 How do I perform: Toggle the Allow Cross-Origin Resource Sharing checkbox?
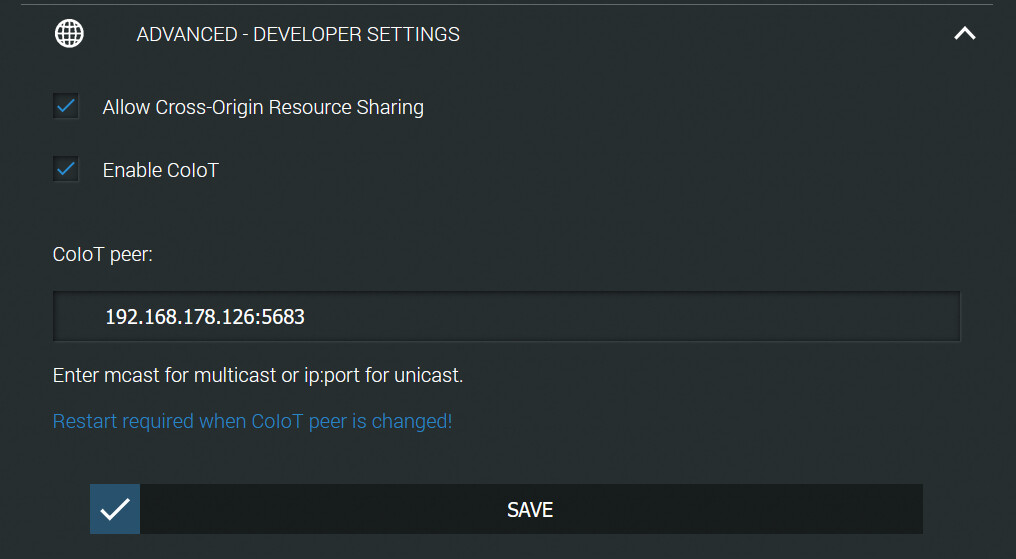click(66, 106)
